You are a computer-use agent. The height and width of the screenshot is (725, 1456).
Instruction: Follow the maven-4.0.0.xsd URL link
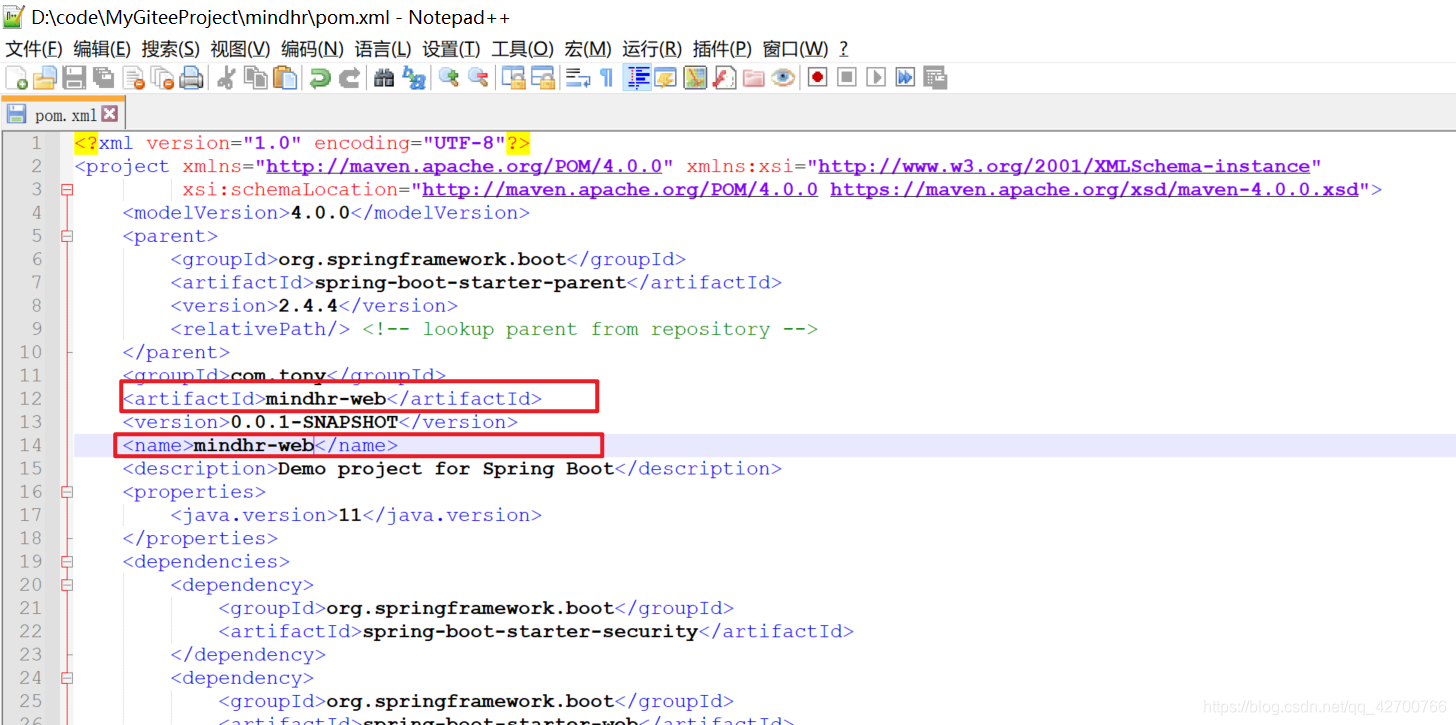[x=1094, y=189]
